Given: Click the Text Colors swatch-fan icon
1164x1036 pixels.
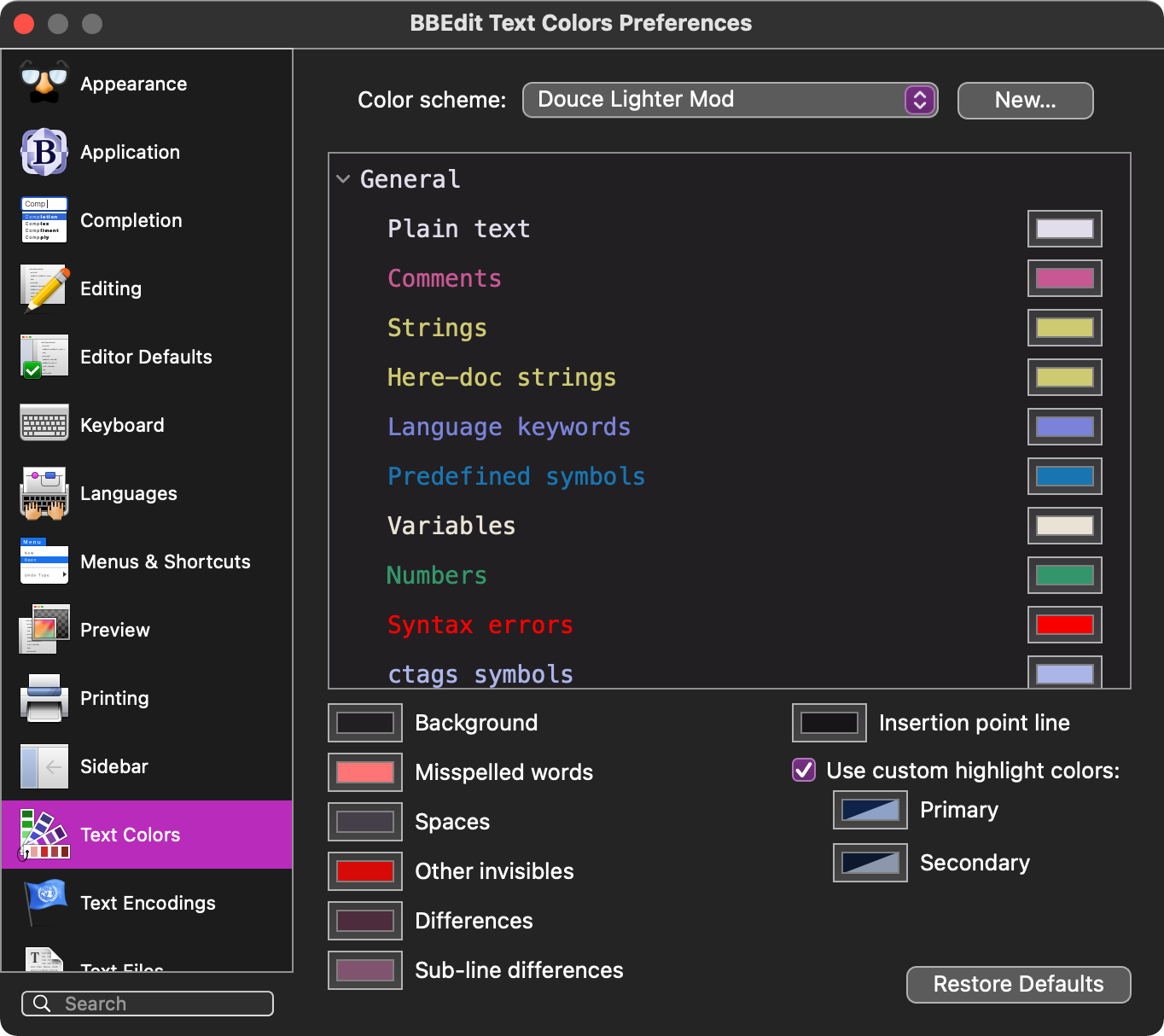Looking at the screenshot, I should [44, 835].
